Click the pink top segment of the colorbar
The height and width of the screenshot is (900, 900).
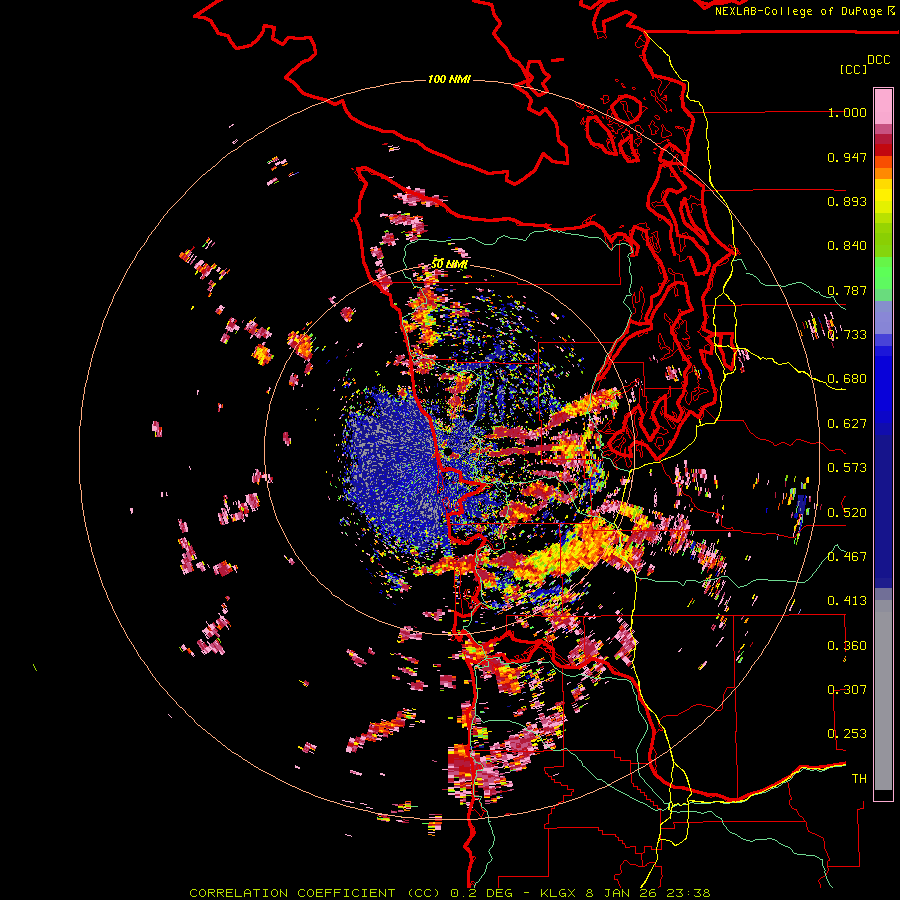point(883,106)
